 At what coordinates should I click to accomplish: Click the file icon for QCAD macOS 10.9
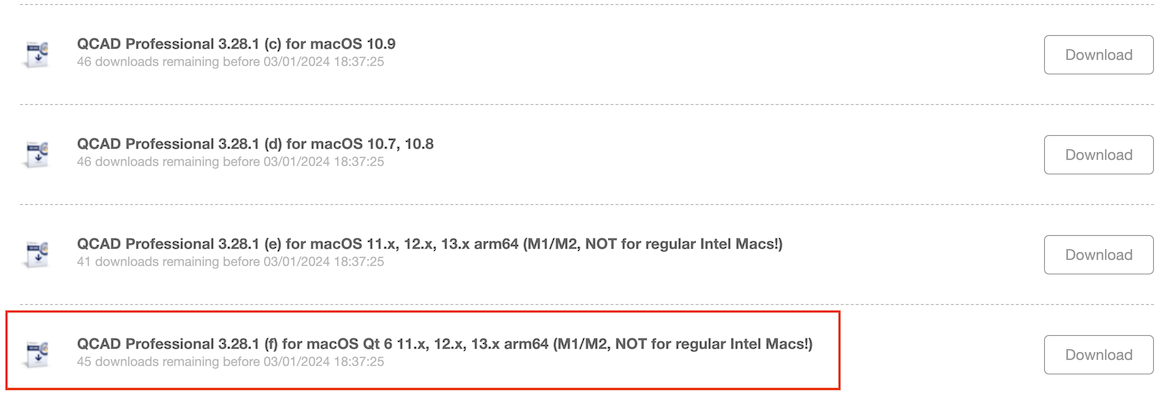point(37,54)
